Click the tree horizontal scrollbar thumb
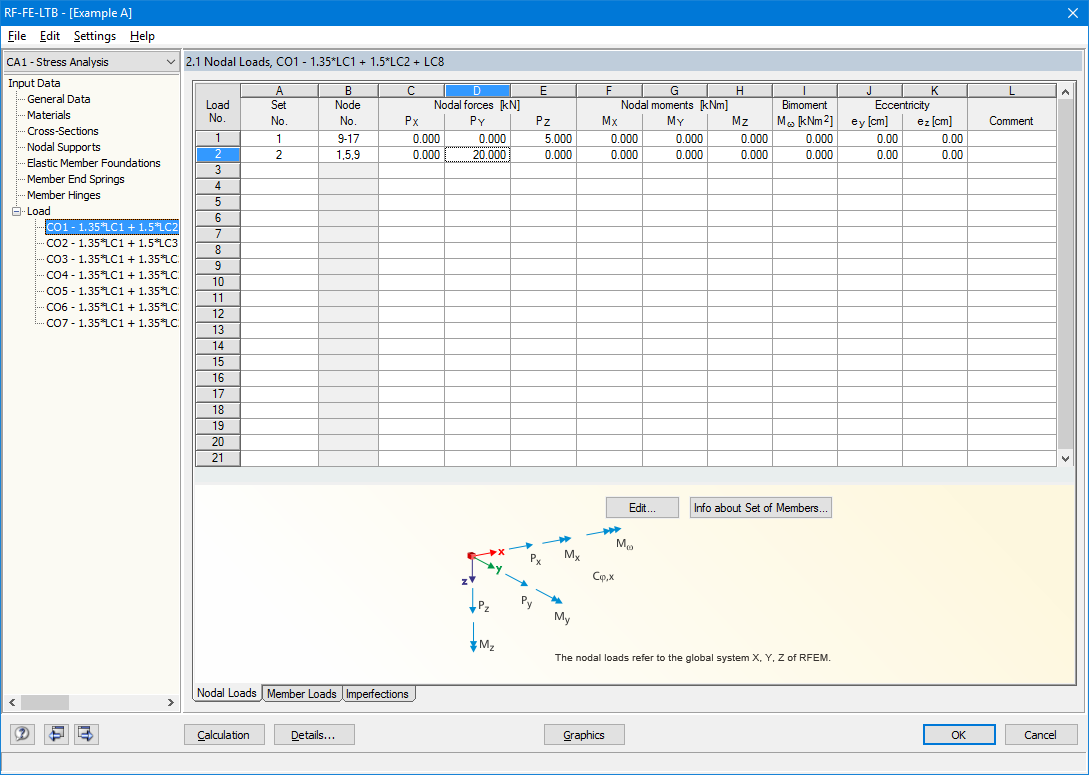This screenshot has height=775, width=1089. pyautogui.click(x=45, y=703)
